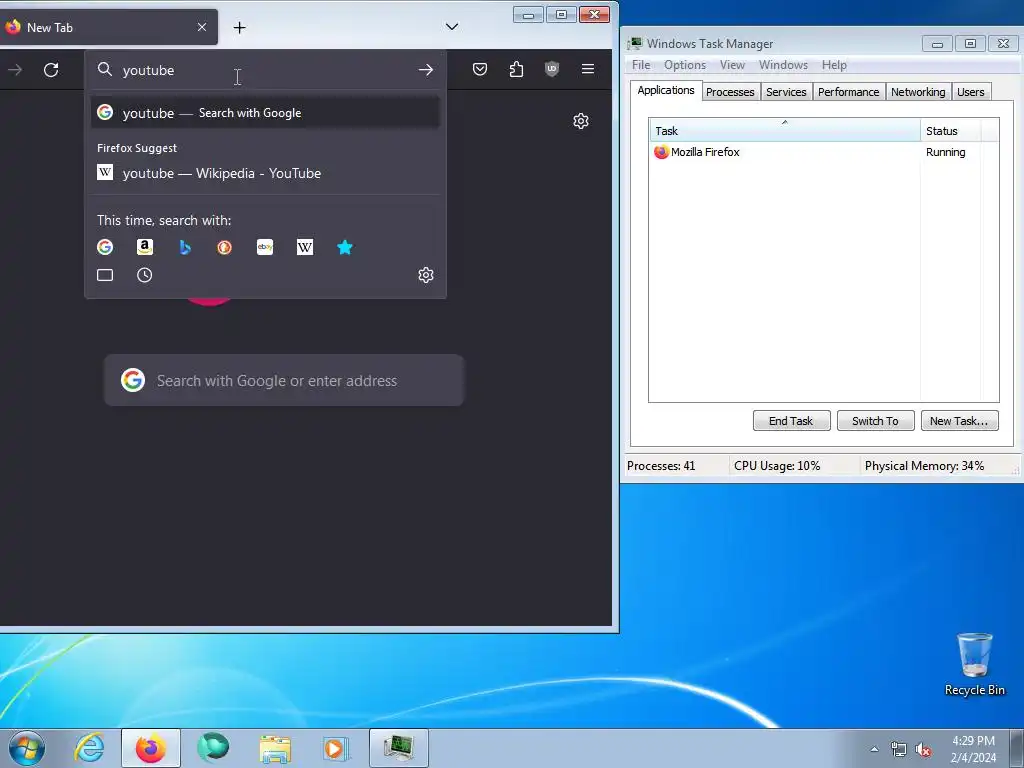Click the forward navigation arrow in Firefox

[15, 70]
